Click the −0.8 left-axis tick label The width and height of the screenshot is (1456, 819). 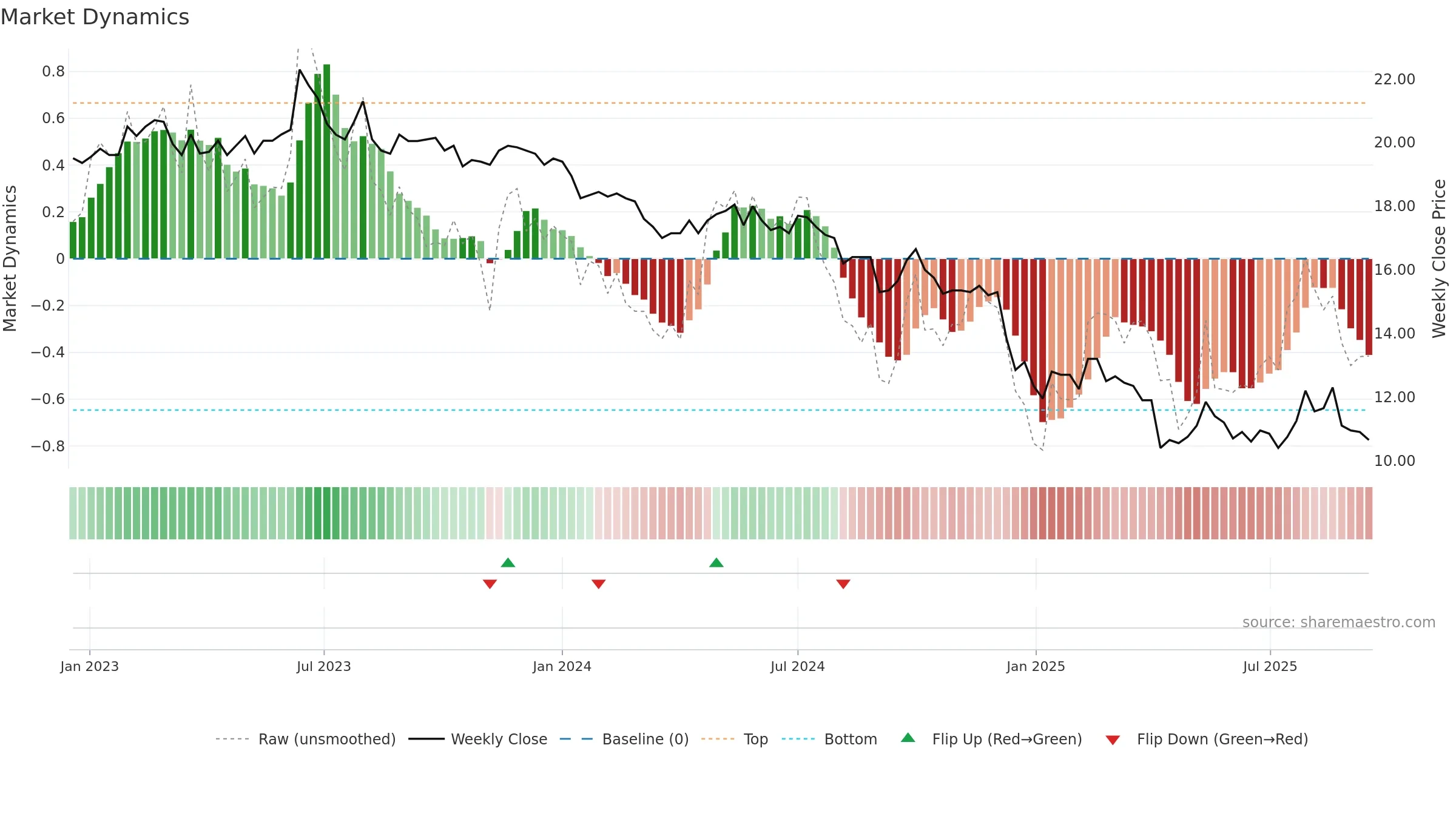pyautogui.click(x=48, y=447)
